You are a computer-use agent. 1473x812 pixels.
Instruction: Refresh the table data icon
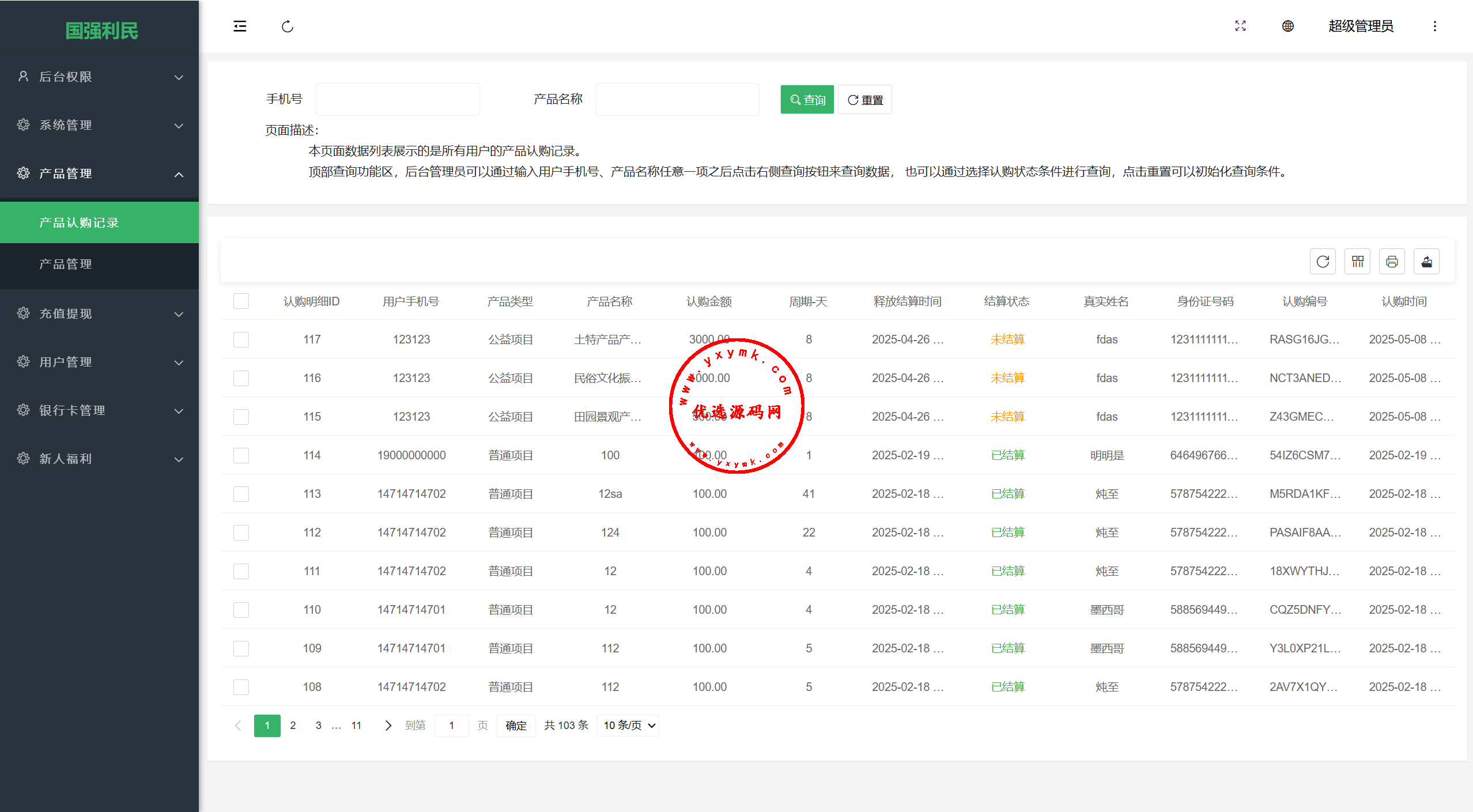click(1323, 262)
